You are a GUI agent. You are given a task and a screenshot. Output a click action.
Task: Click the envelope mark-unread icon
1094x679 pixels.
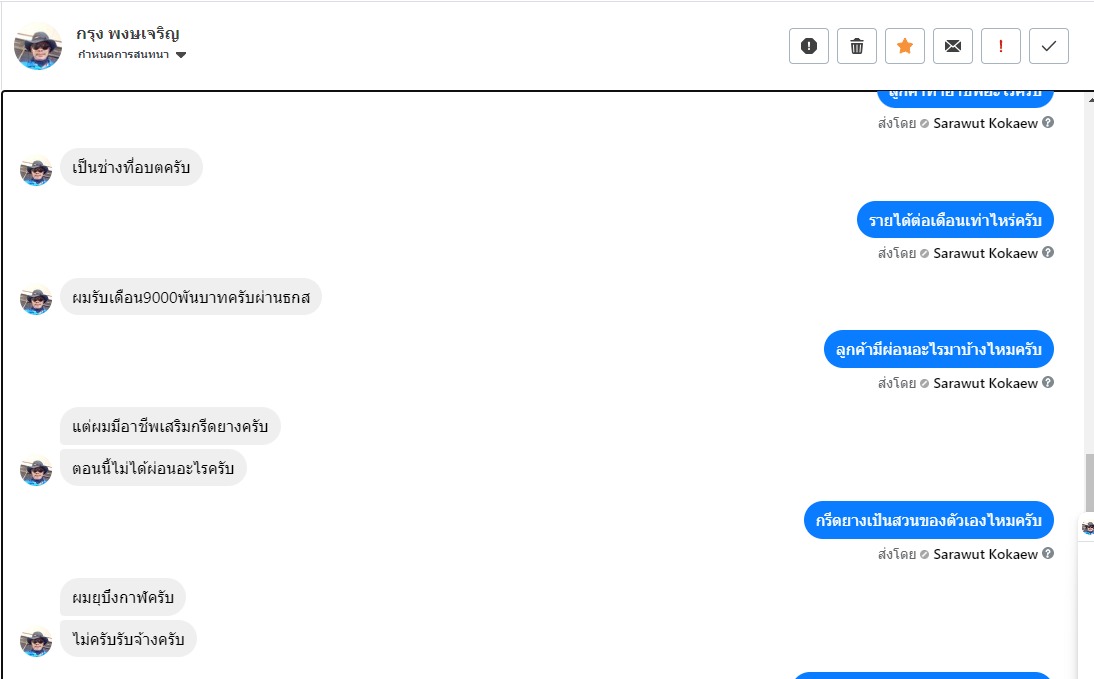(953, 46)
